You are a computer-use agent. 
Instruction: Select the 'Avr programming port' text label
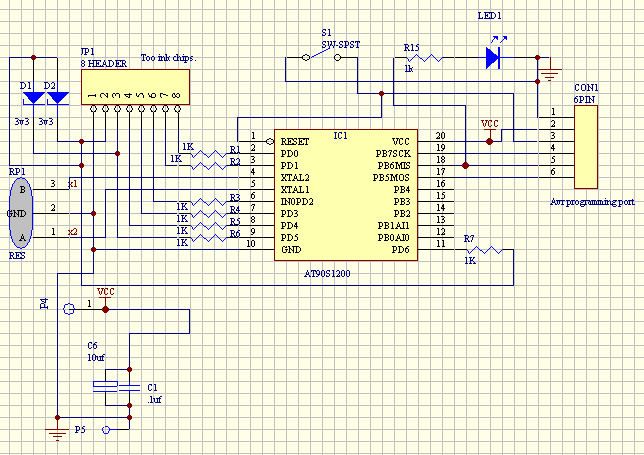click(x=591, y=202)
